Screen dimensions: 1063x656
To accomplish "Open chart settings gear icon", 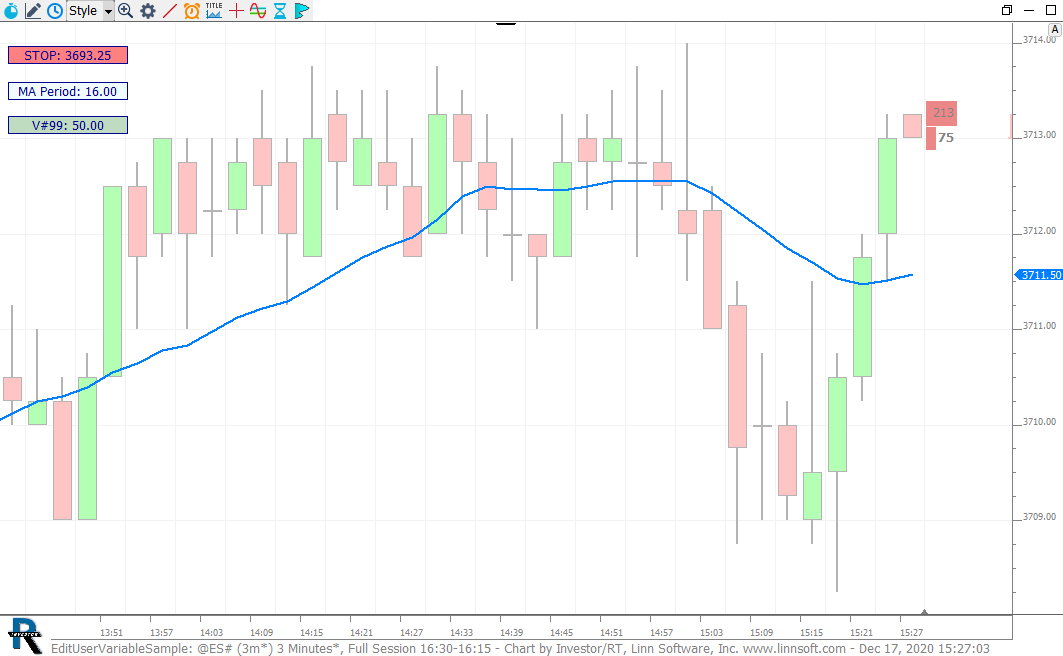I will coord(148,10).
